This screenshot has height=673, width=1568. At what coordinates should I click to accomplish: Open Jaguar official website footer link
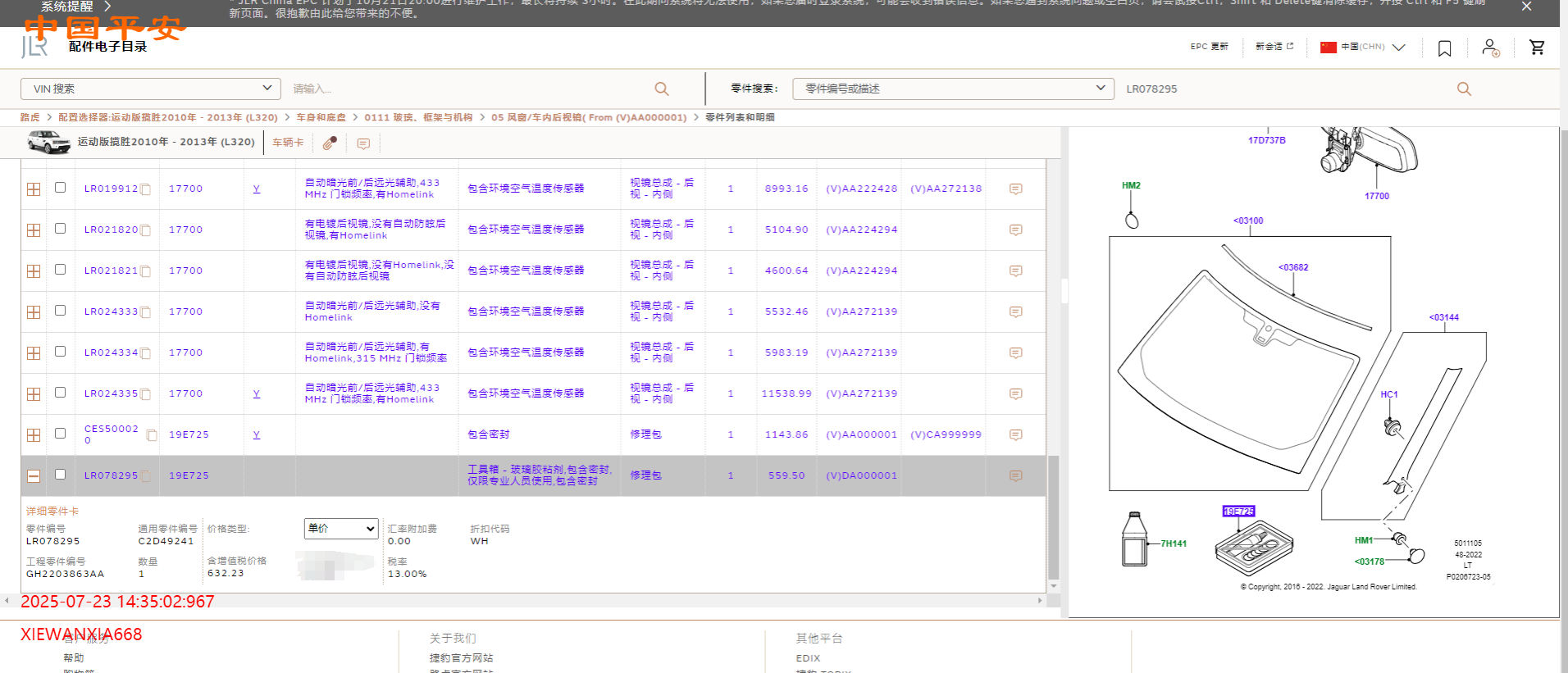point(461,657)
